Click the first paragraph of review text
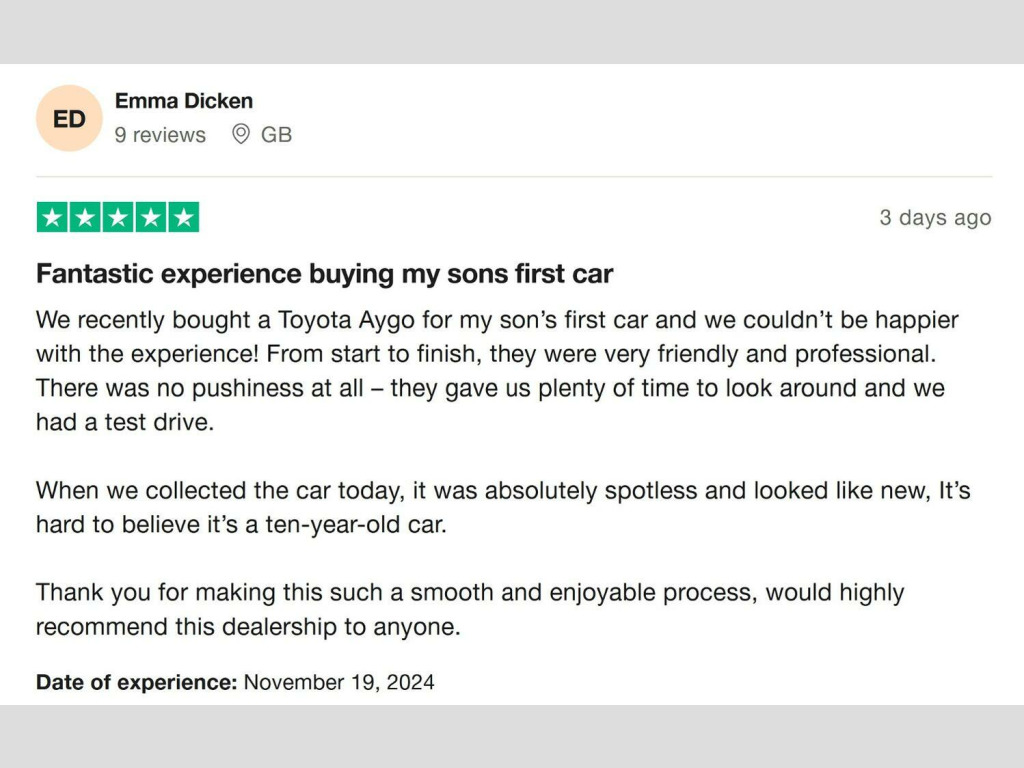 pyautogui.click(x=497, y=371)
